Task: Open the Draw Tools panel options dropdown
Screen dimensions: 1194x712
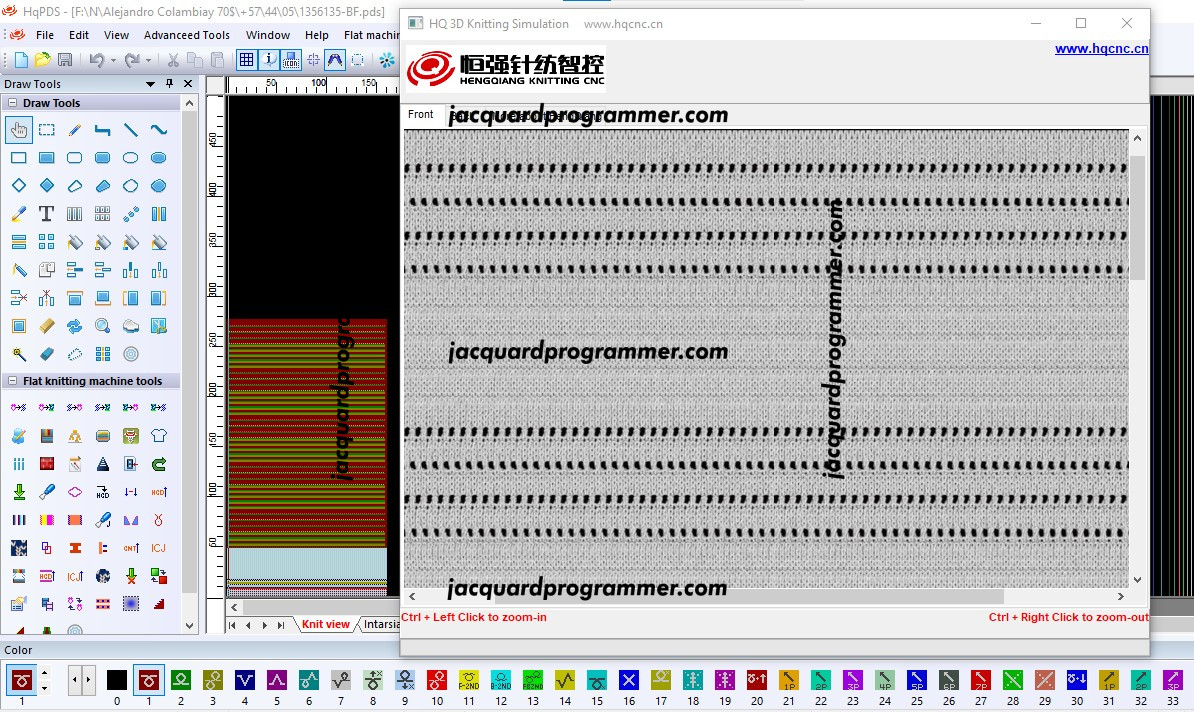Action: 150,84
